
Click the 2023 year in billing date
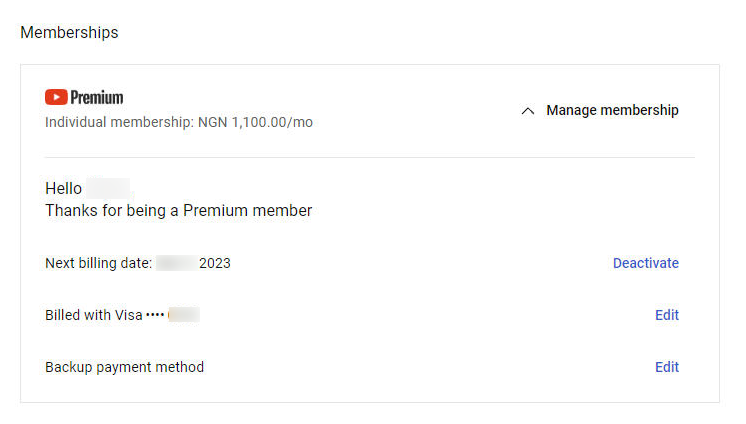pos(215,263)
